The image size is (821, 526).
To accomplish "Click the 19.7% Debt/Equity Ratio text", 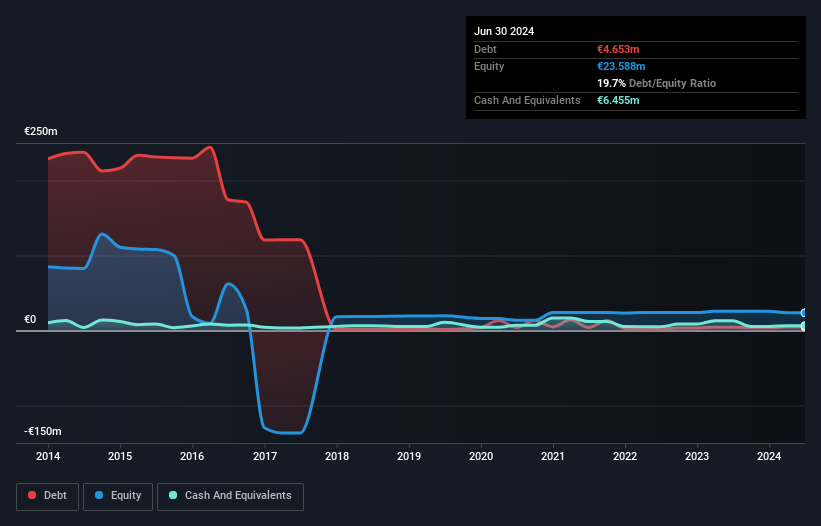I will point(657,83).
